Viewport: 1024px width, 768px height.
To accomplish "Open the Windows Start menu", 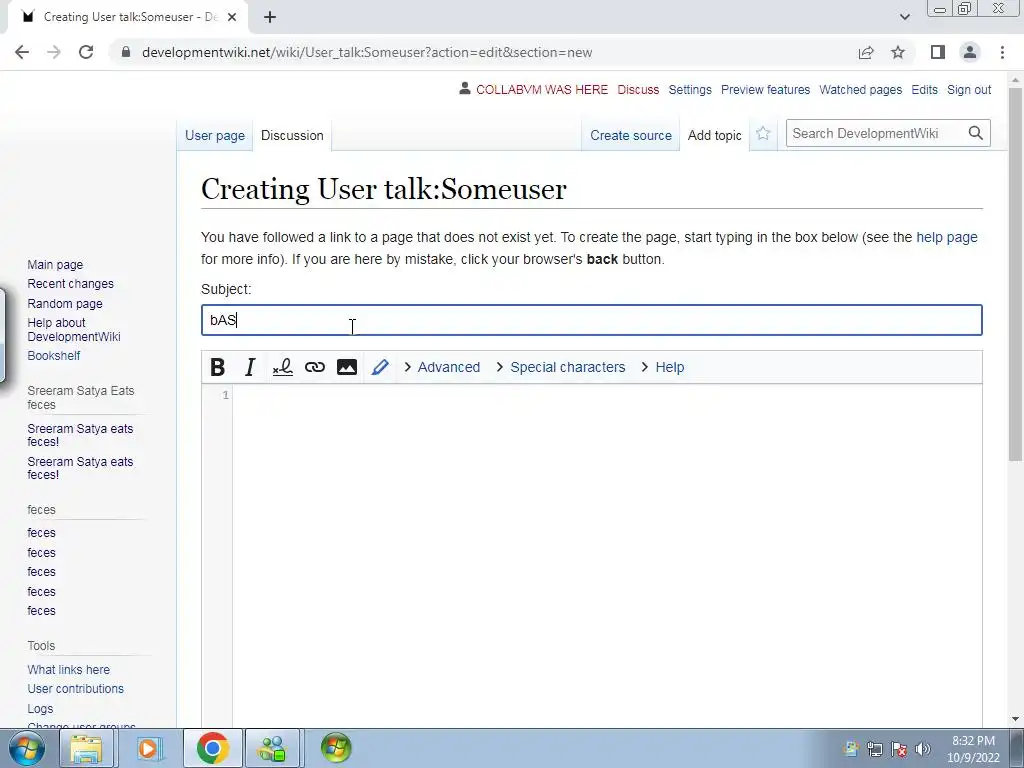I will click(x=27, y=748).
